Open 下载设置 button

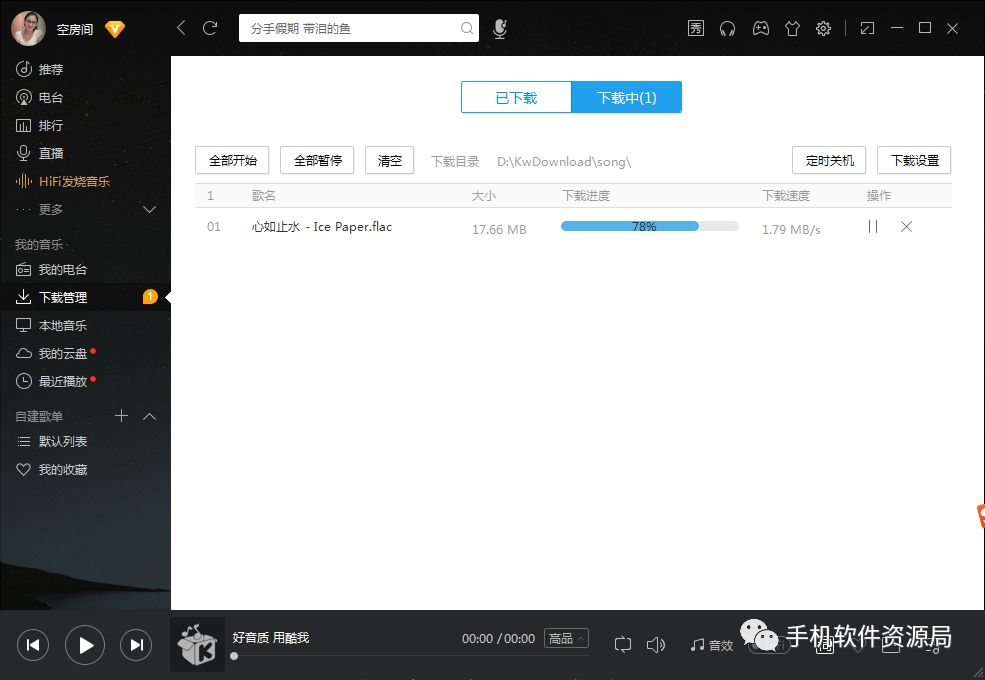click(x=914, y=160)
